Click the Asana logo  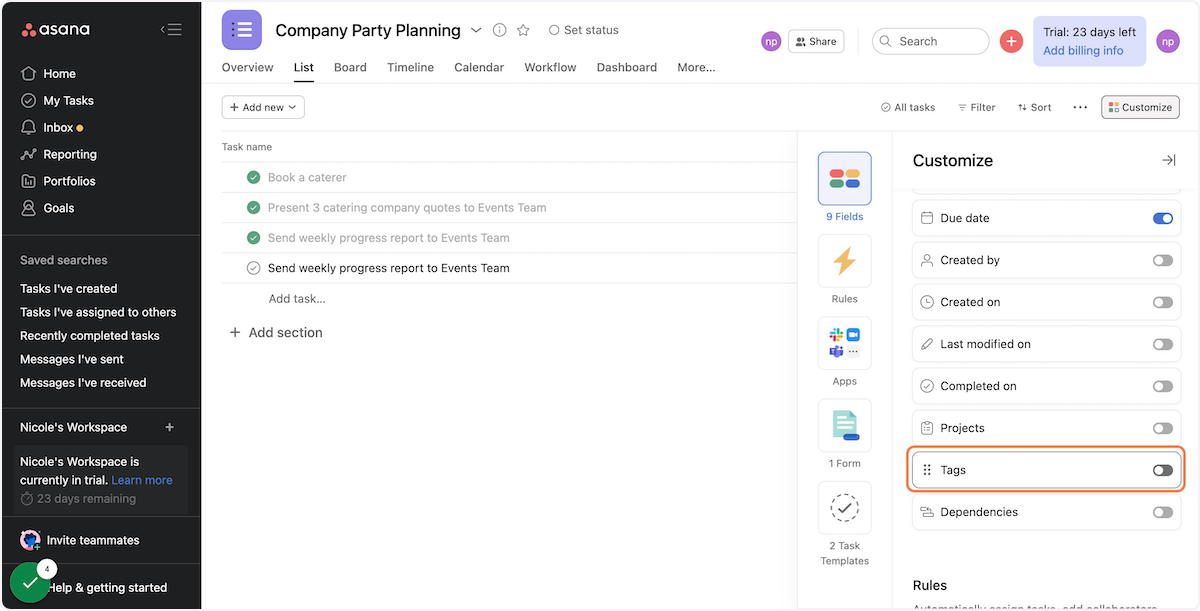pyautogui.click(x=56, y=30)
